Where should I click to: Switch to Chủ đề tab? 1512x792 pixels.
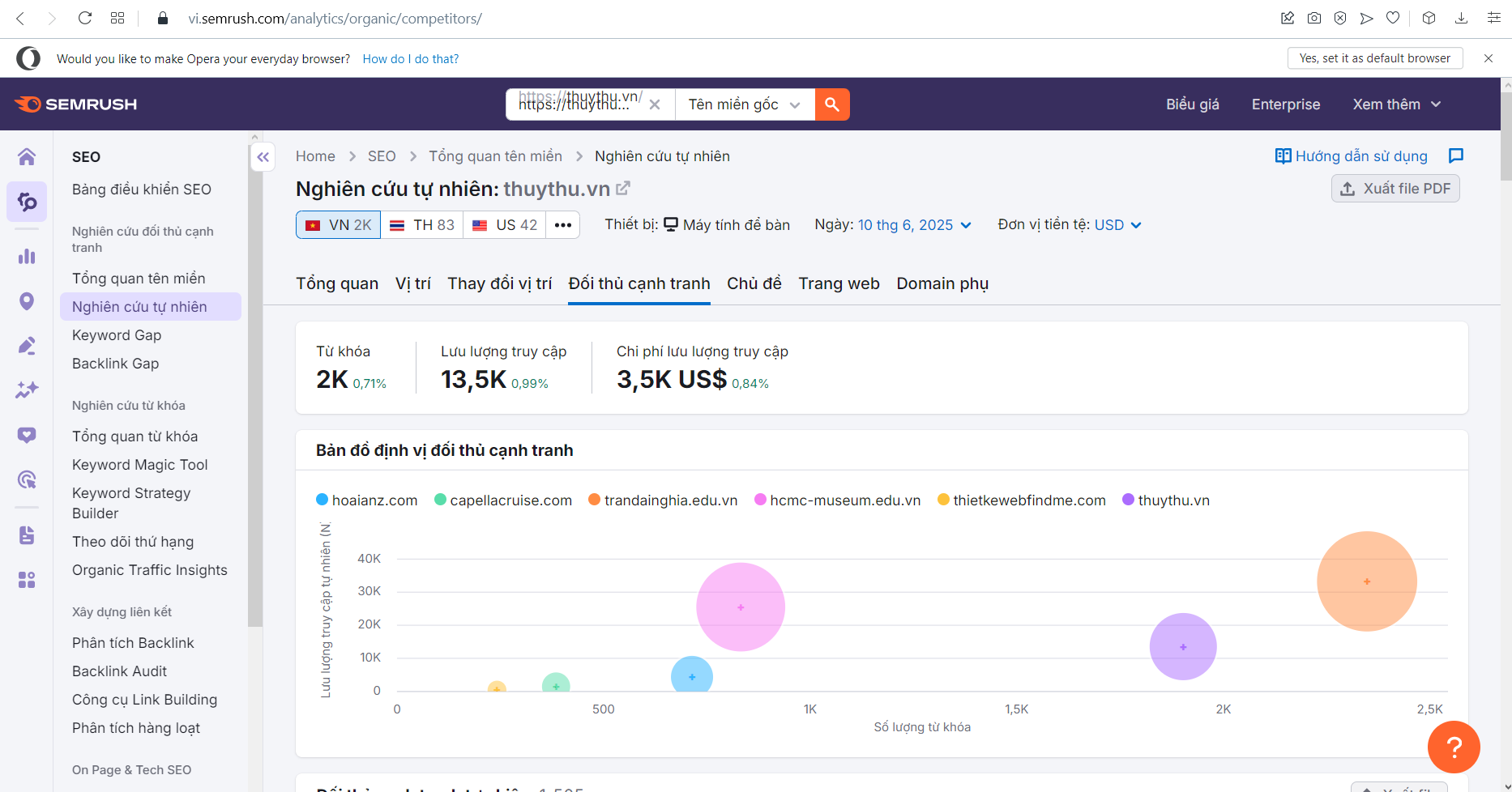pos(754,283)
